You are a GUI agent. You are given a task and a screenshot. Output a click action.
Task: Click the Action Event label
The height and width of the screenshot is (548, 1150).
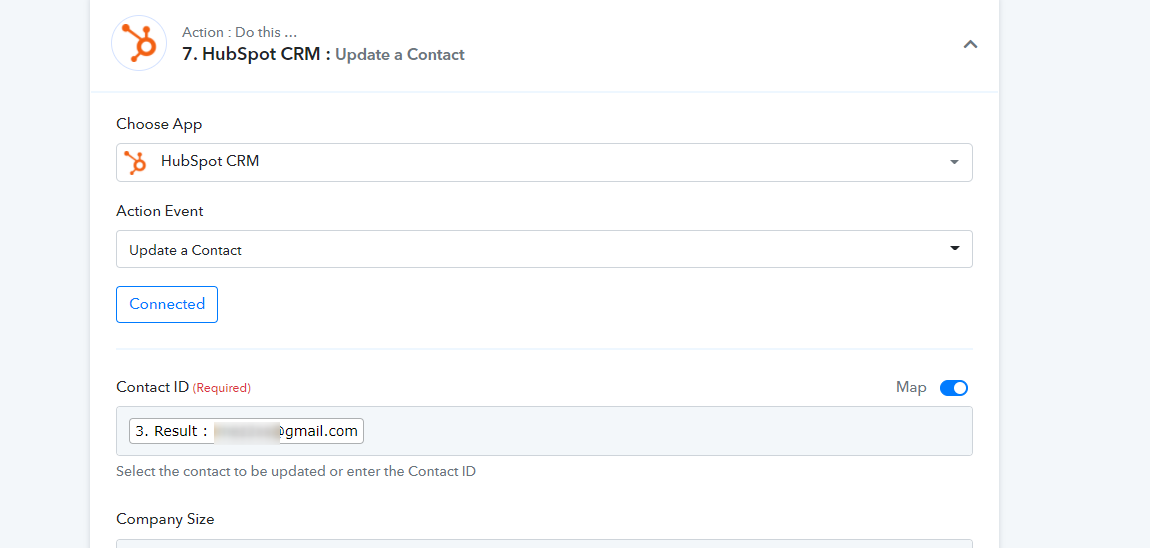coord(160,211)
